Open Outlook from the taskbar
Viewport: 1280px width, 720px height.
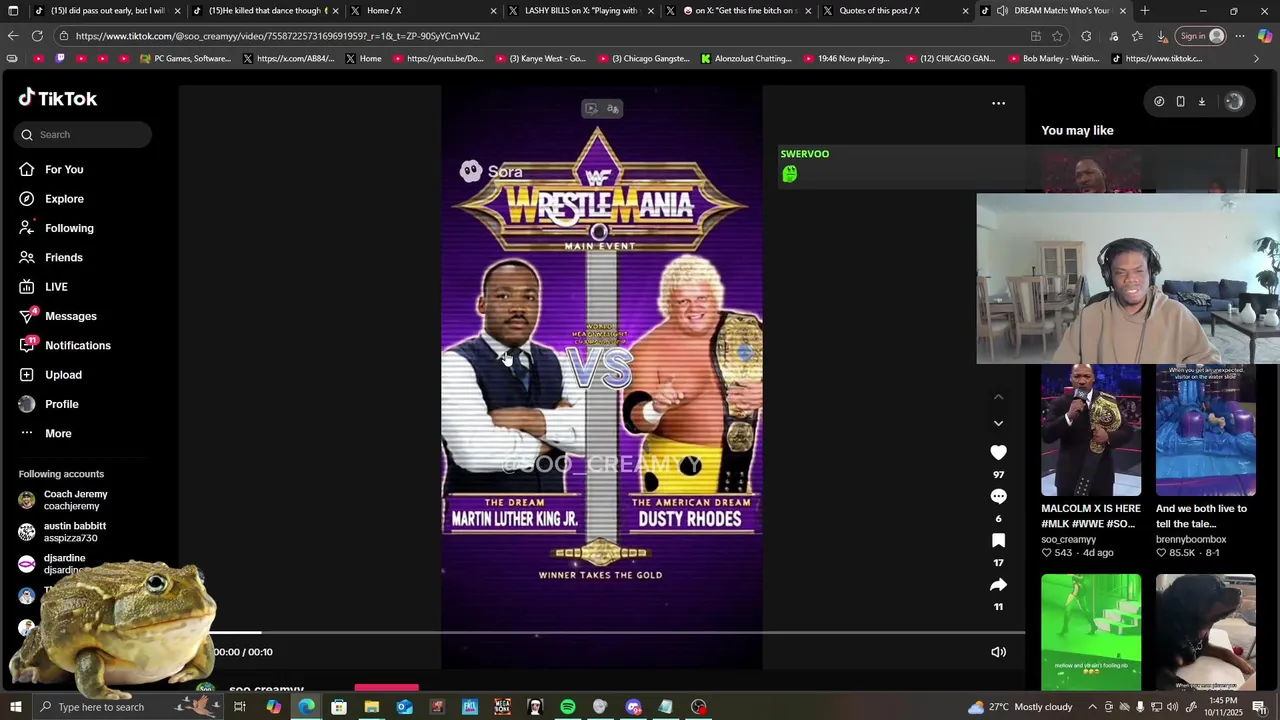click(x=404, y=707)
